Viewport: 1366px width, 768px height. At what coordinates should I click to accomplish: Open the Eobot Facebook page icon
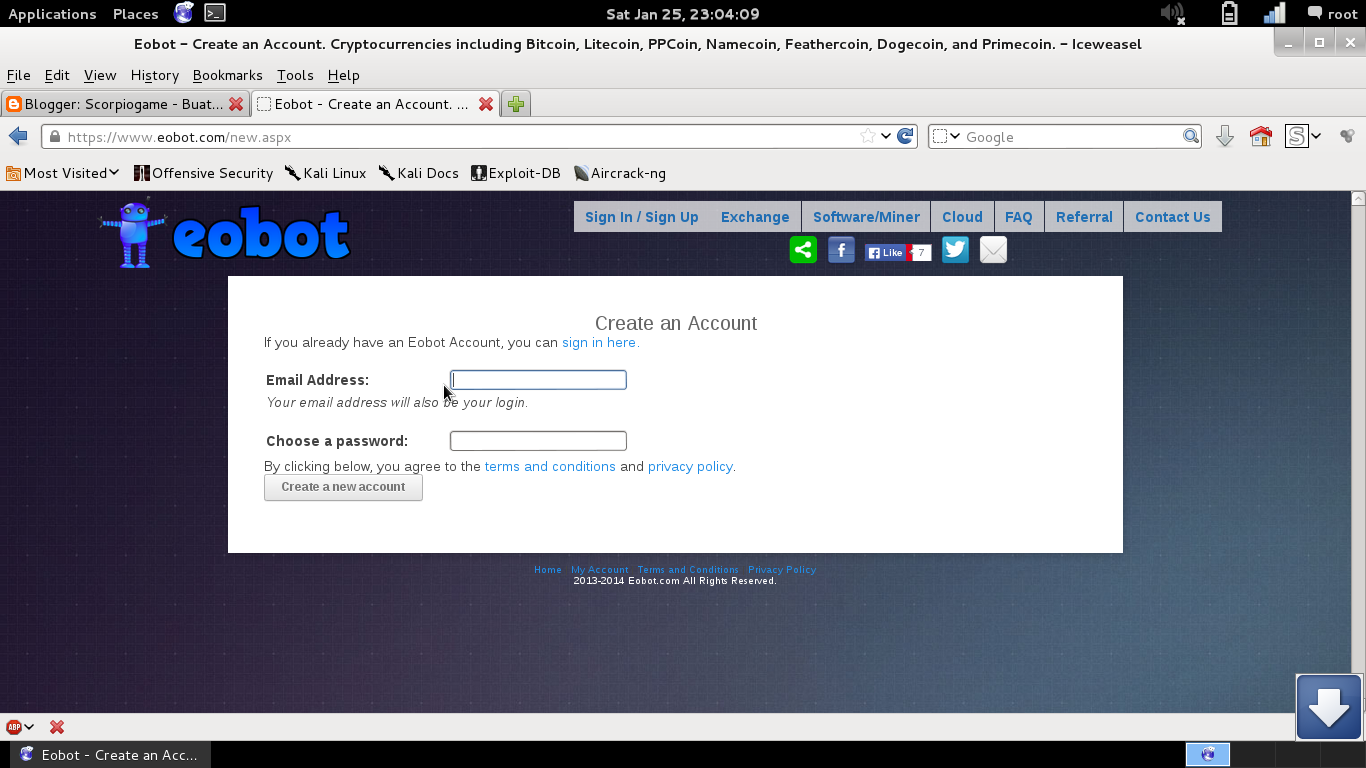pyautogui.click(x=841, y=250)
